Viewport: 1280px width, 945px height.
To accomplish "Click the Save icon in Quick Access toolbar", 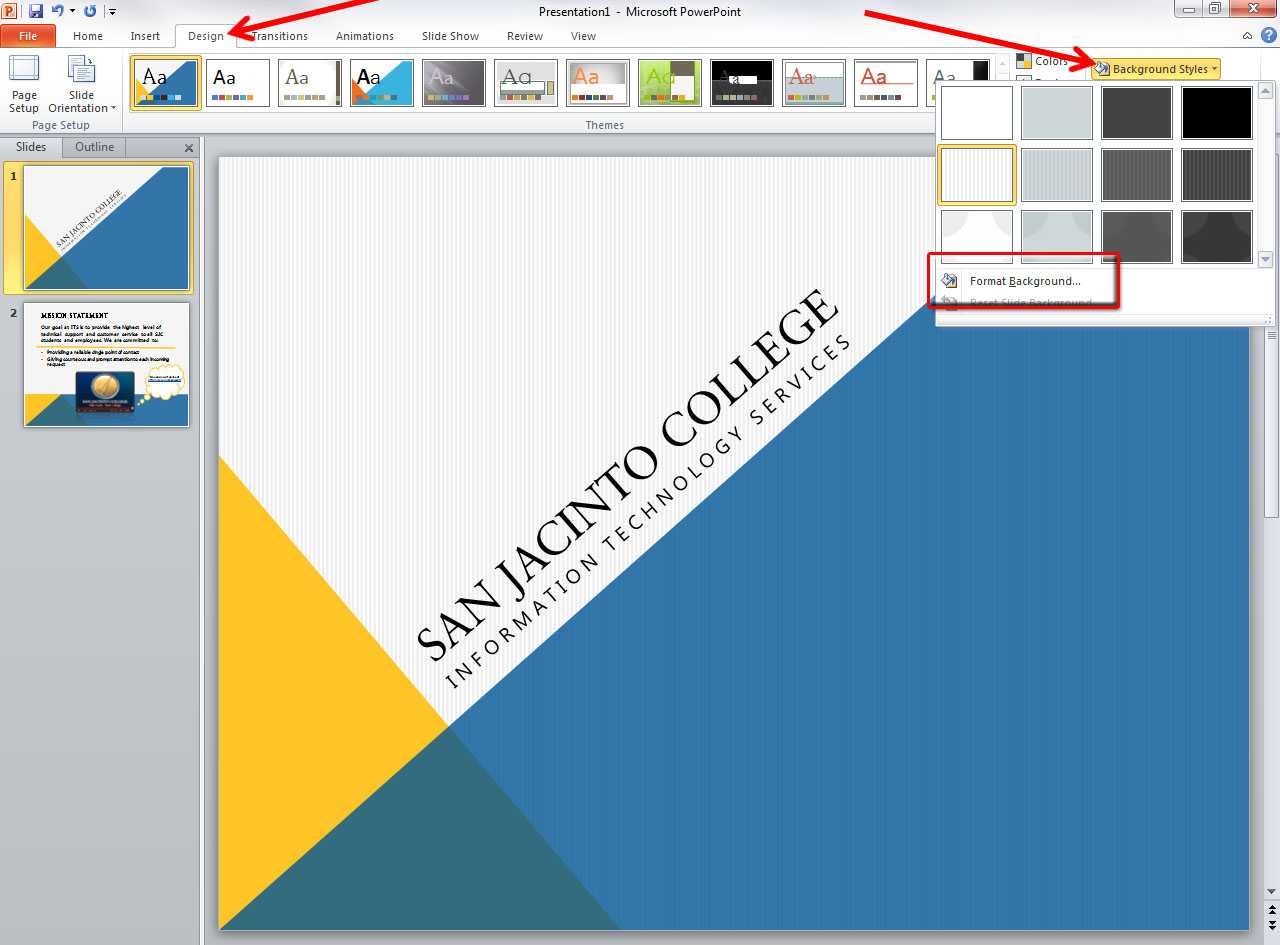I will coord(37,9).
